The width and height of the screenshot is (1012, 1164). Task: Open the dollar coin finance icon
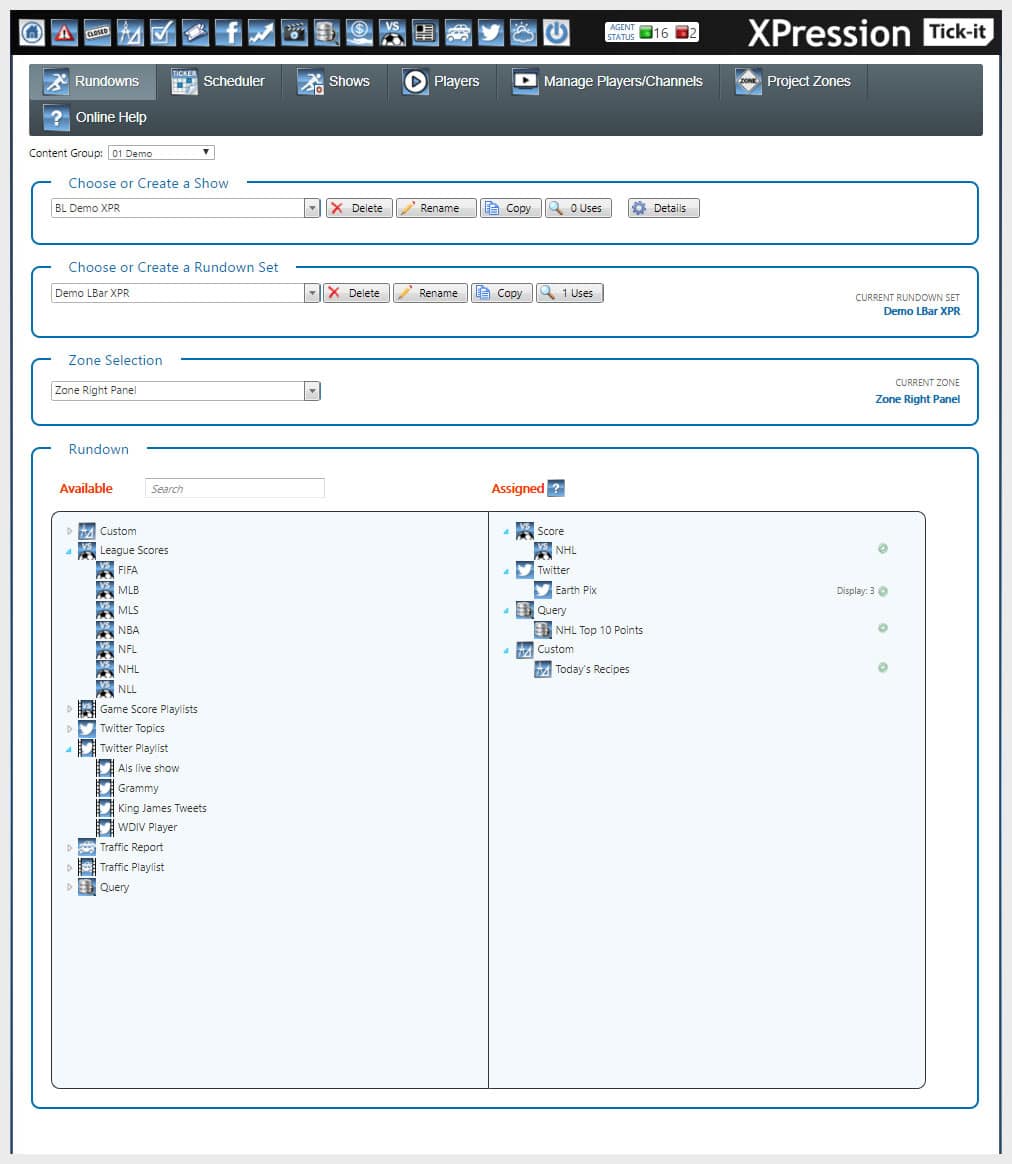(359, 33)
